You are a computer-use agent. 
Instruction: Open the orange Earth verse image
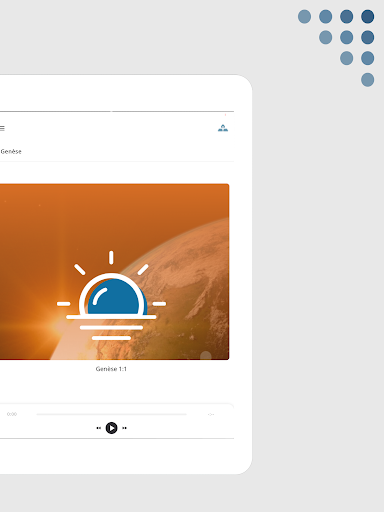coord(114,272)
